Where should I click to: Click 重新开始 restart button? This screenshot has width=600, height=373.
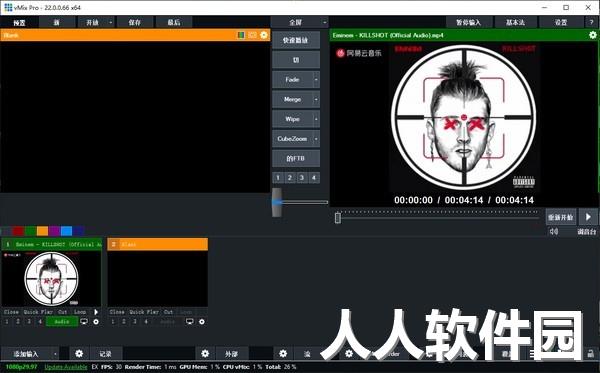coord(561,217)
